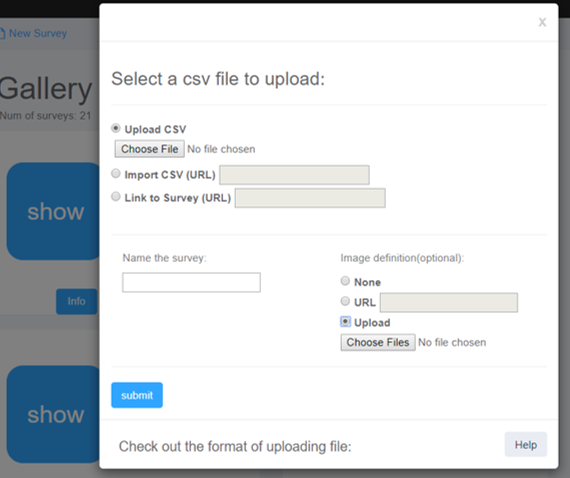This screenshot has width=570, height=478.
Task: Select Upload radio for image definition
Action: pos(345,322)
